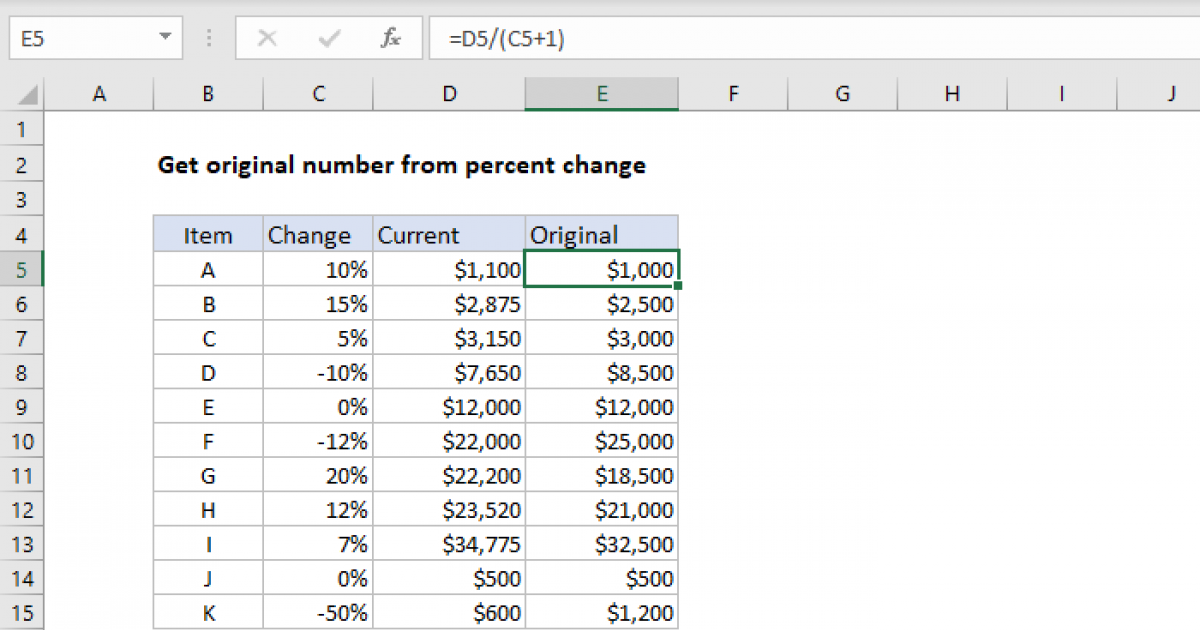Image resolution: width=1200 pixels, height=630 pixels.
Task: Select the Change header cell
Action: point(318,236)
